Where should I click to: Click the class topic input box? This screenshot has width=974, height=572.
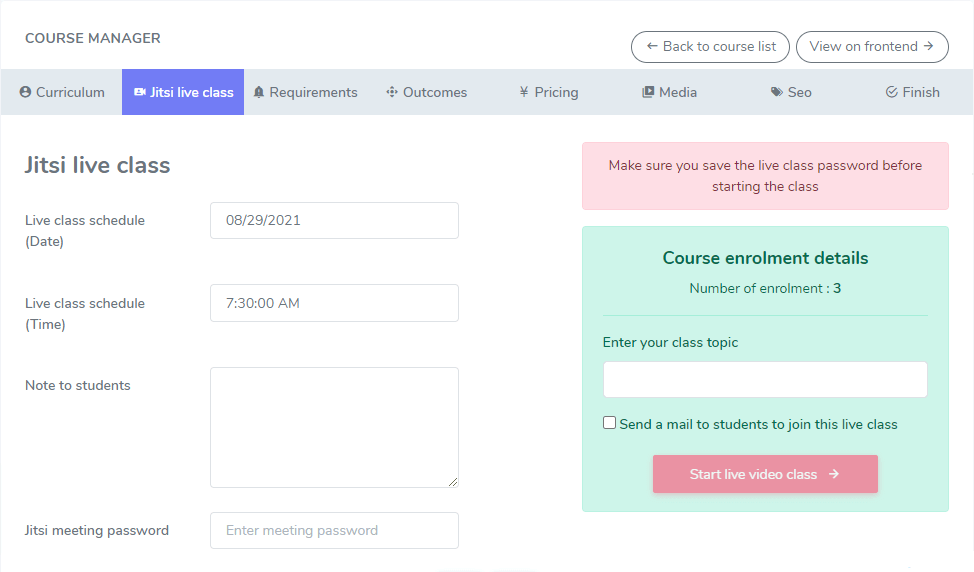(x=765, y=380)
